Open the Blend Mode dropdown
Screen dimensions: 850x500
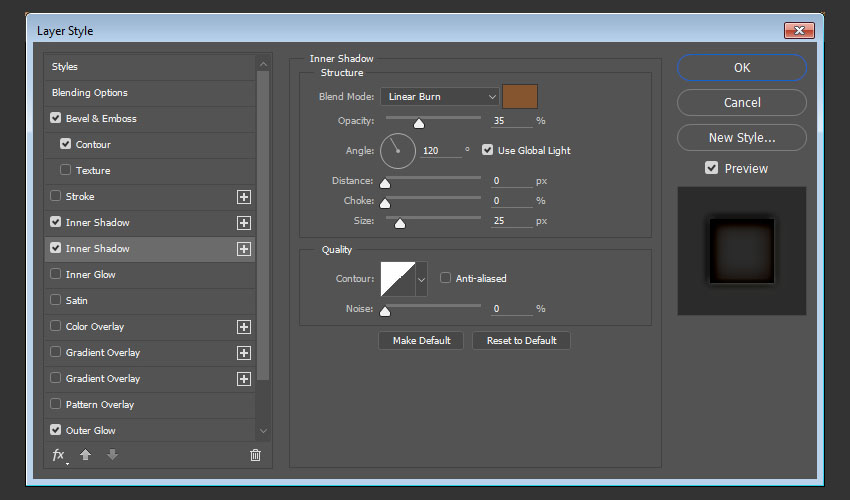tap(439, 97)
